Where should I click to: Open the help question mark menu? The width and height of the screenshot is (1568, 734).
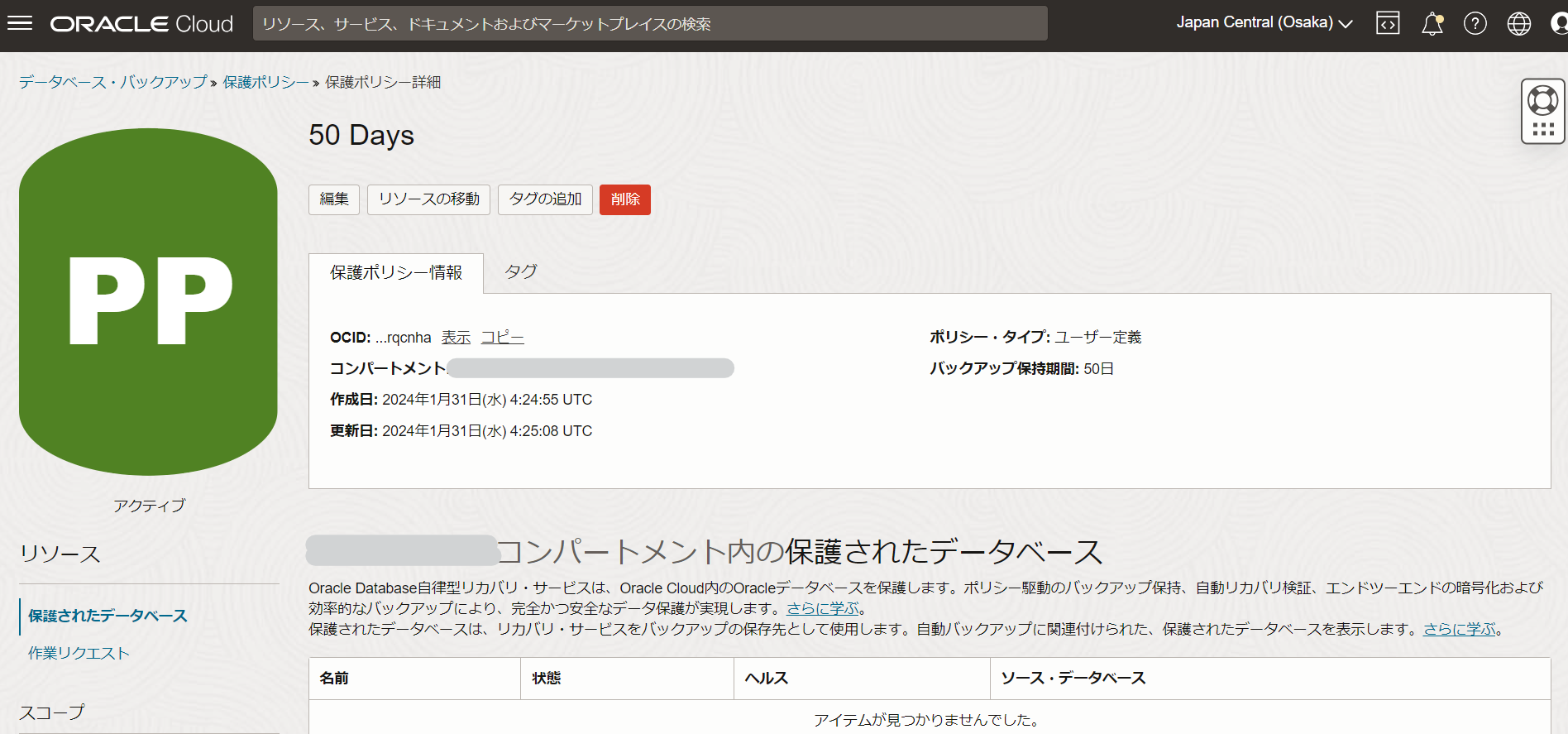tap(1475, 24)
